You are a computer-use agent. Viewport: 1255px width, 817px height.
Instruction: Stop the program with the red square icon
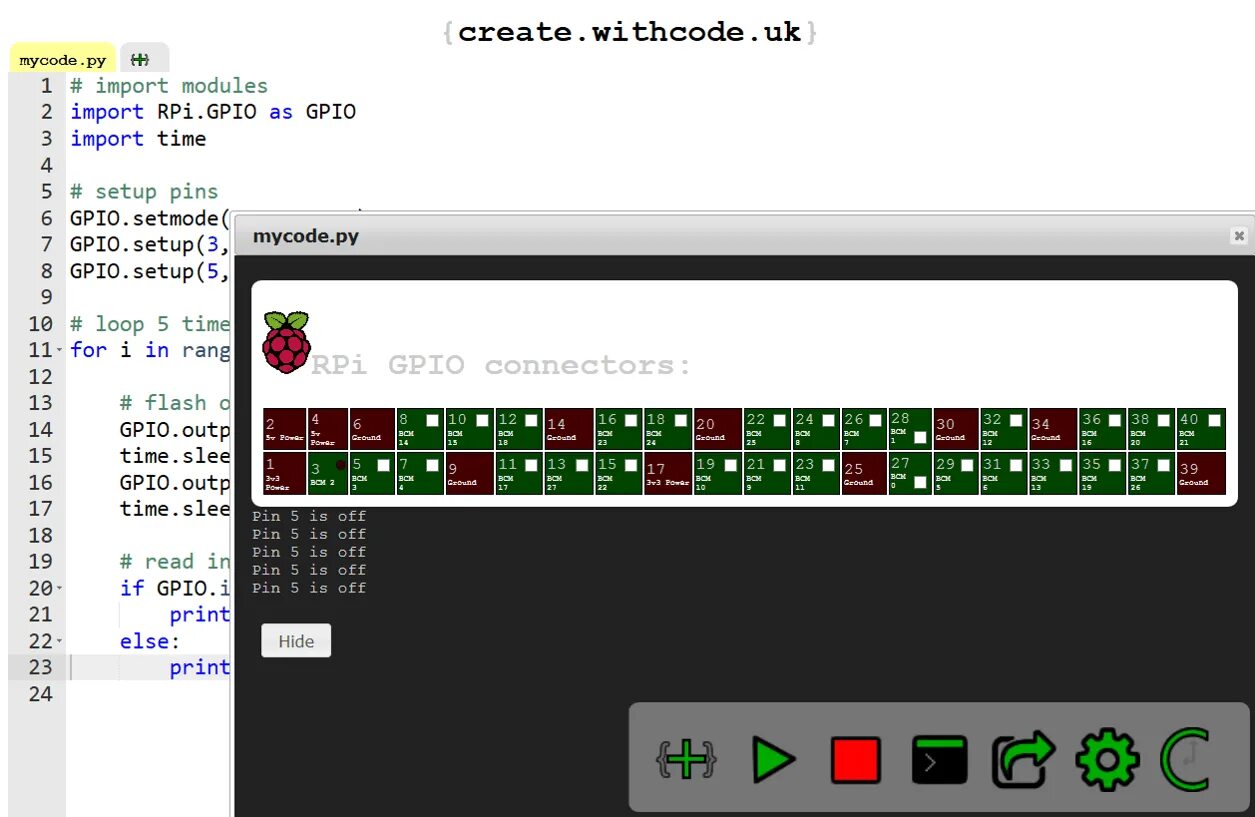click(857, 759)
